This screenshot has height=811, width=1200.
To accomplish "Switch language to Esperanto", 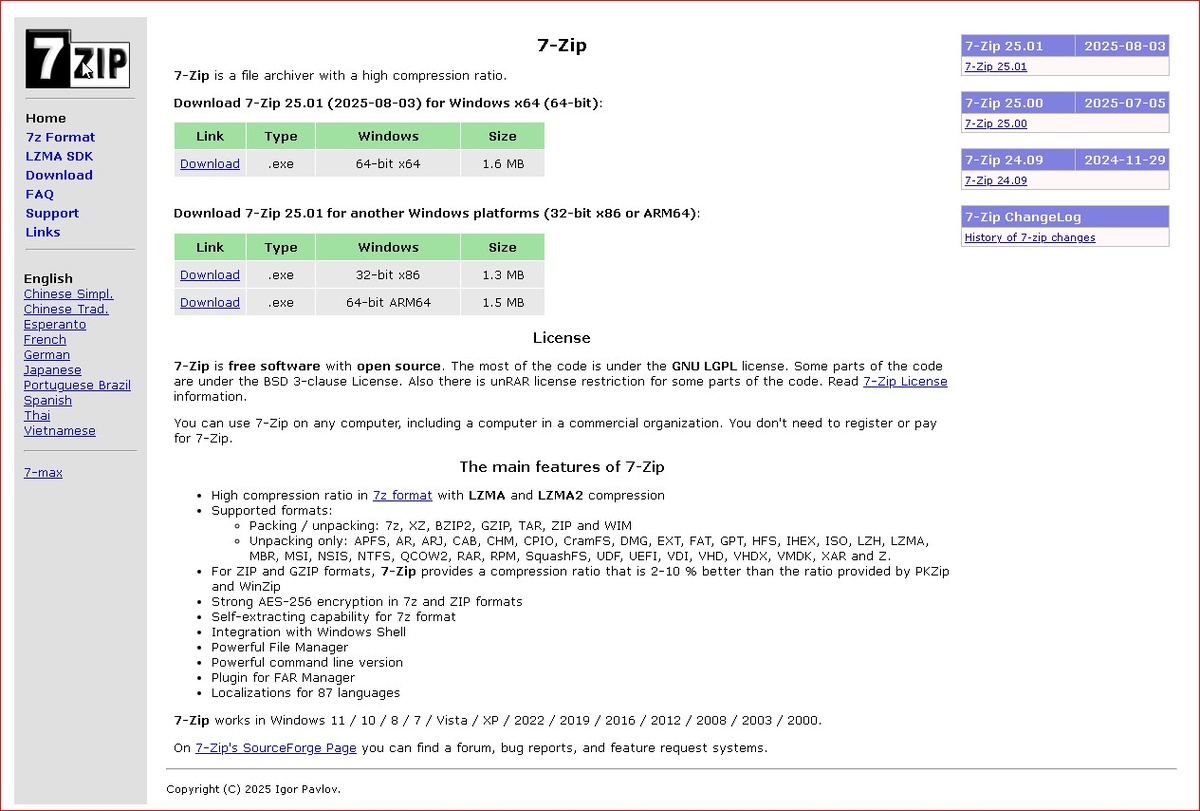I will point(55,324).
